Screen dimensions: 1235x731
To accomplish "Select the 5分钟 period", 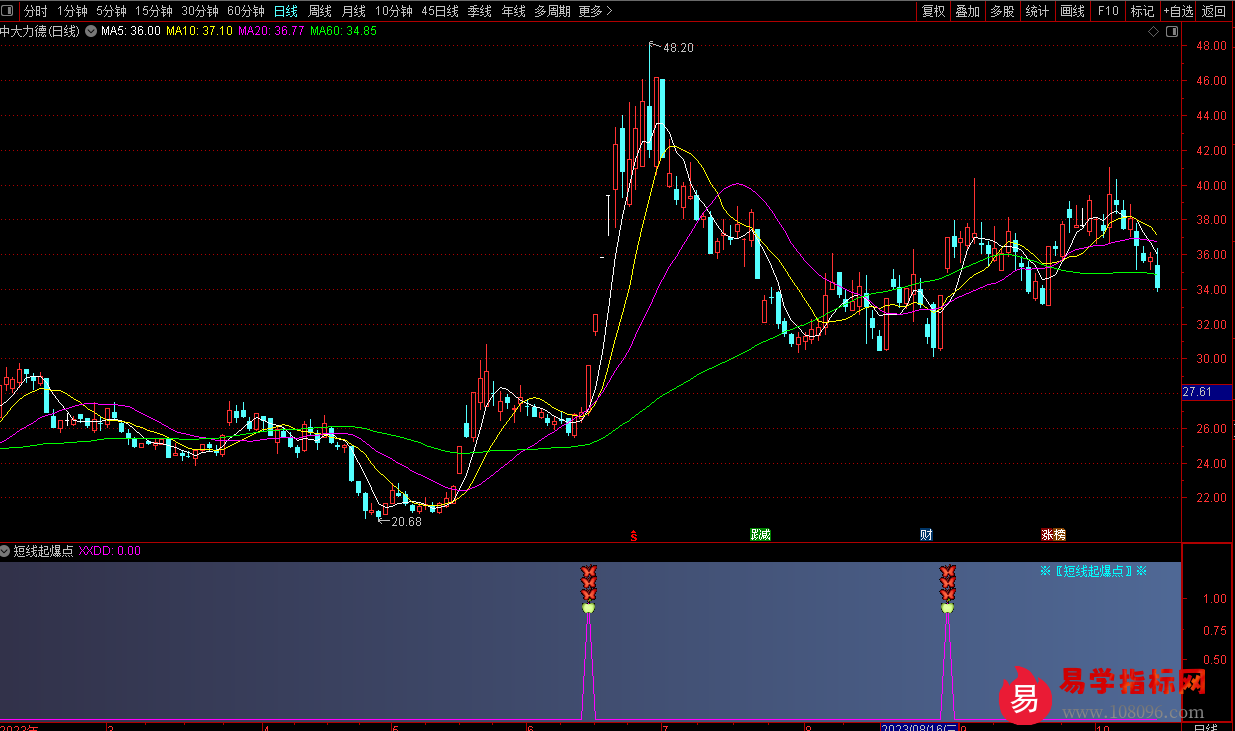I will [111, 11].
